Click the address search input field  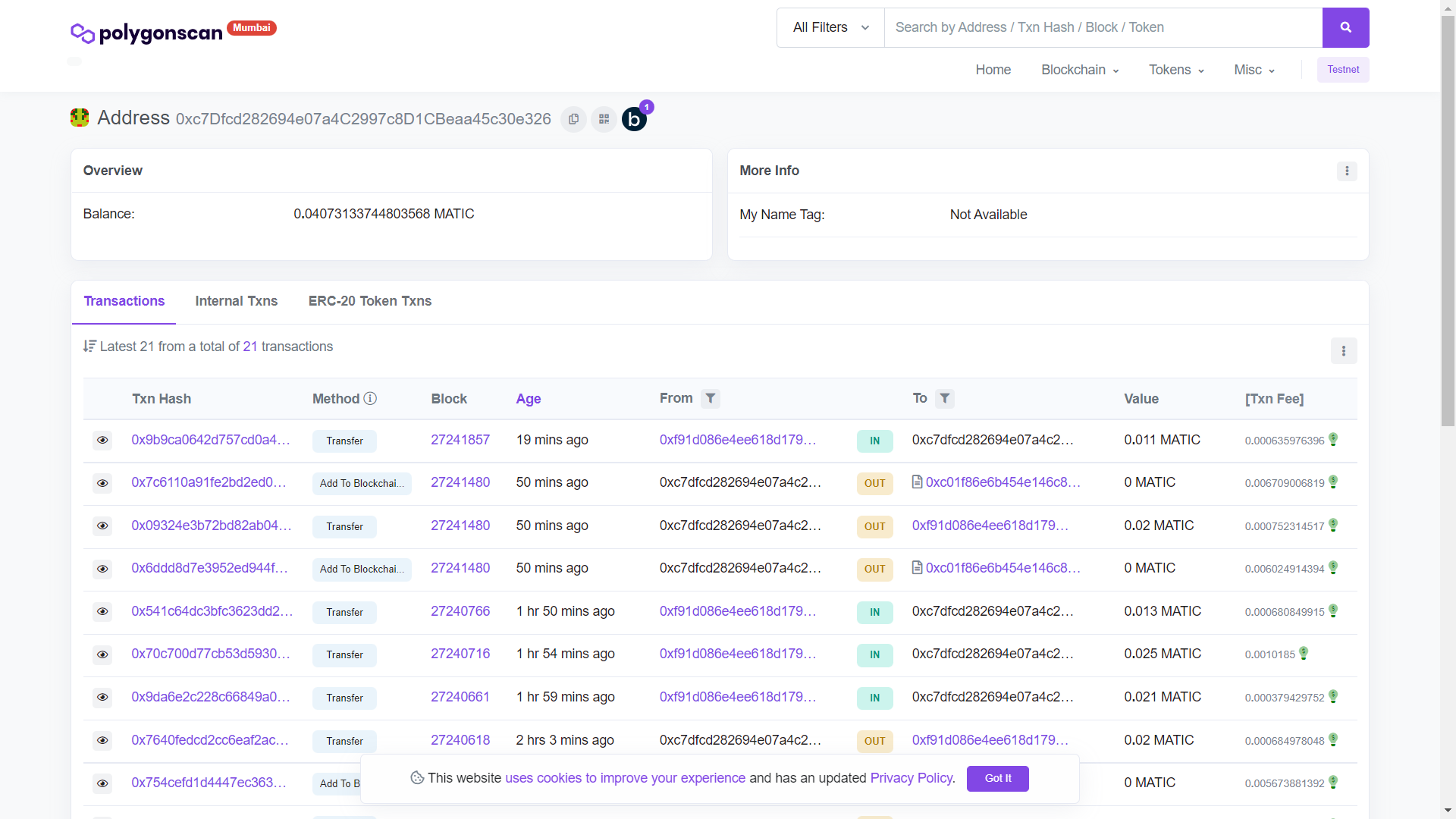click(x=1103, y=27)
